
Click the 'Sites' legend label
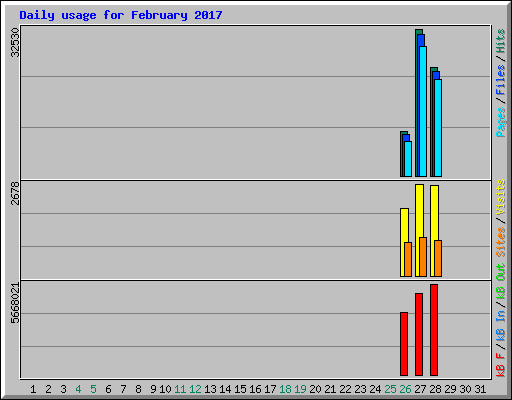(501, 242)
